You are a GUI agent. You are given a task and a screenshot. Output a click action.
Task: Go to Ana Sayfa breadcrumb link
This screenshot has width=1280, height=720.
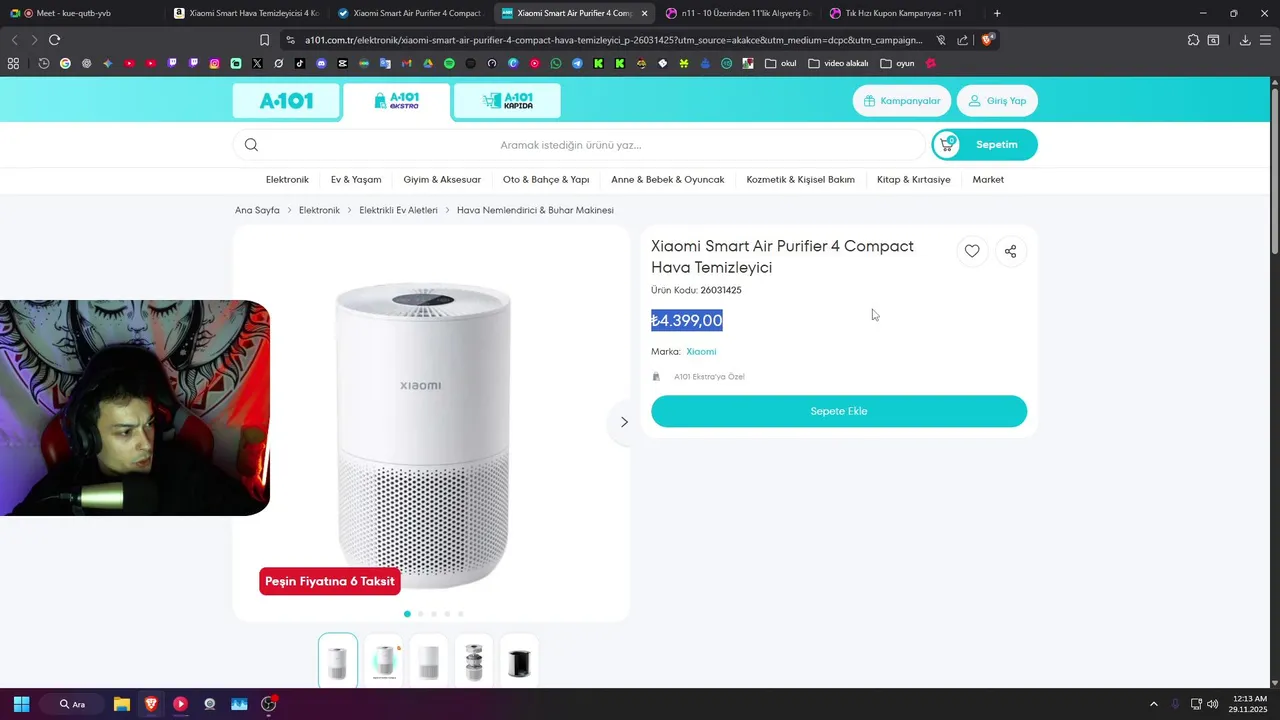tap(257, 211)
